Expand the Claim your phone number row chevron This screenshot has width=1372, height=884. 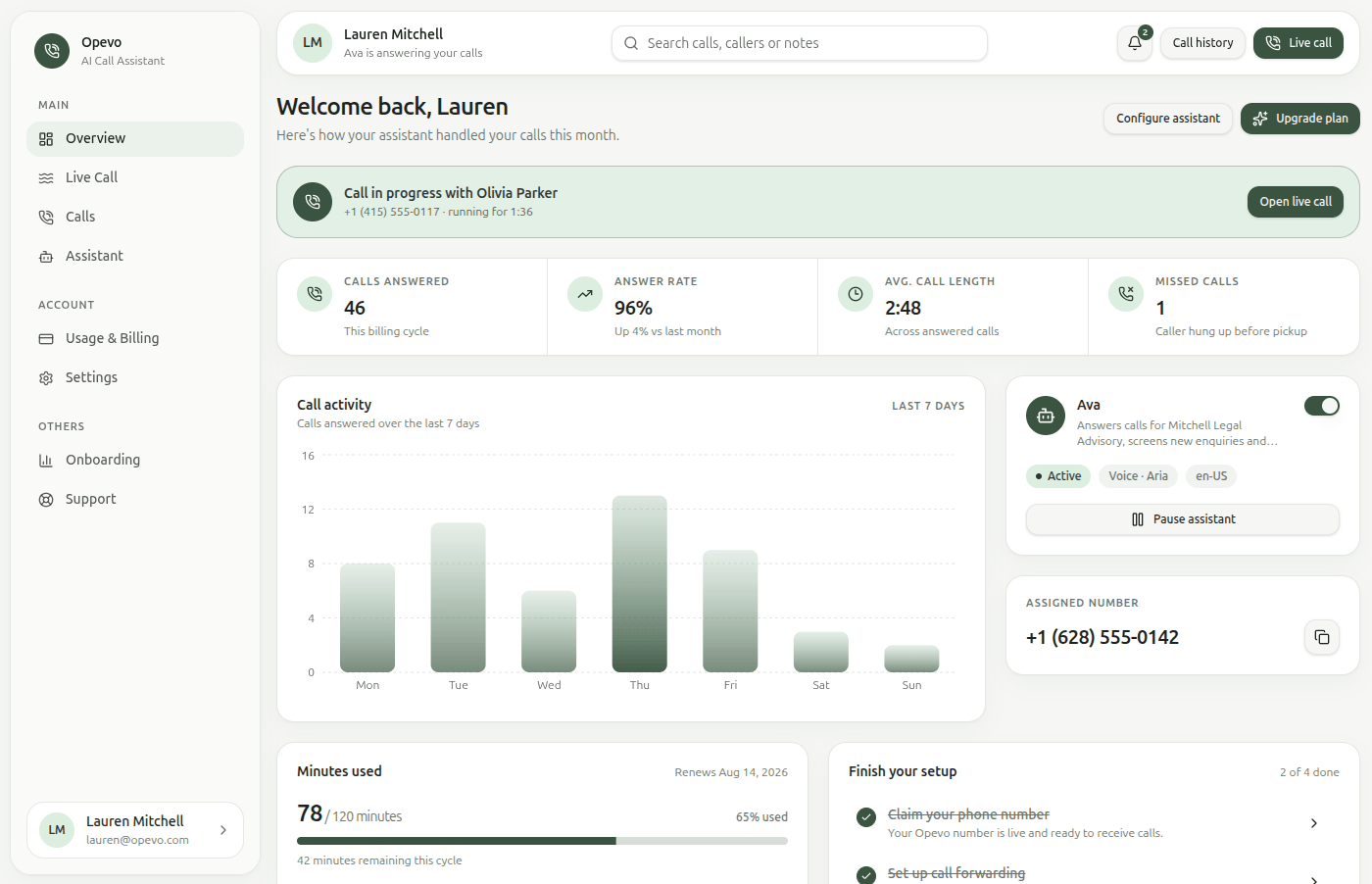[1314, 823]
